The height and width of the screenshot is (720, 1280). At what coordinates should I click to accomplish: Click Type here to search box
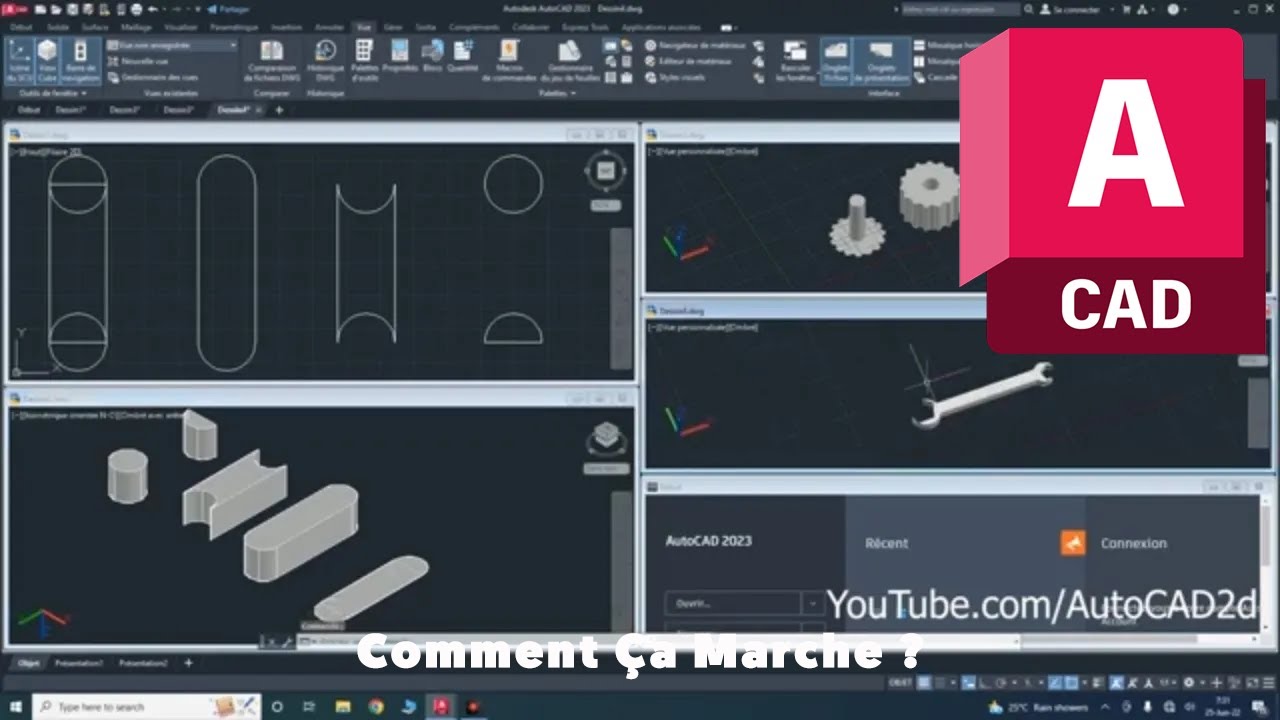147,706
